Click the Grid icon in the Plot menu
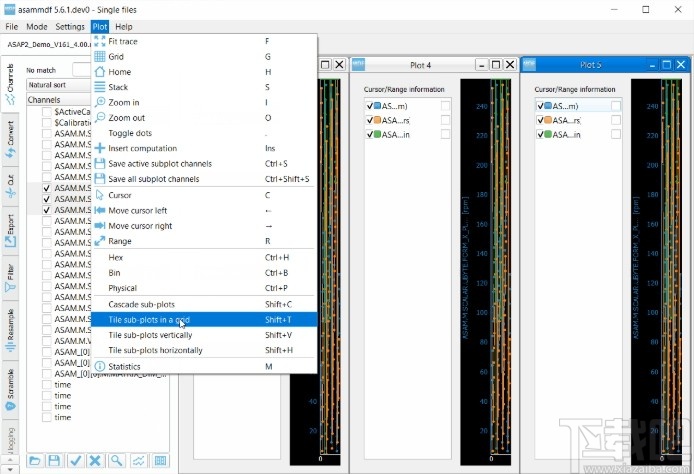 (x=100, y=56)
